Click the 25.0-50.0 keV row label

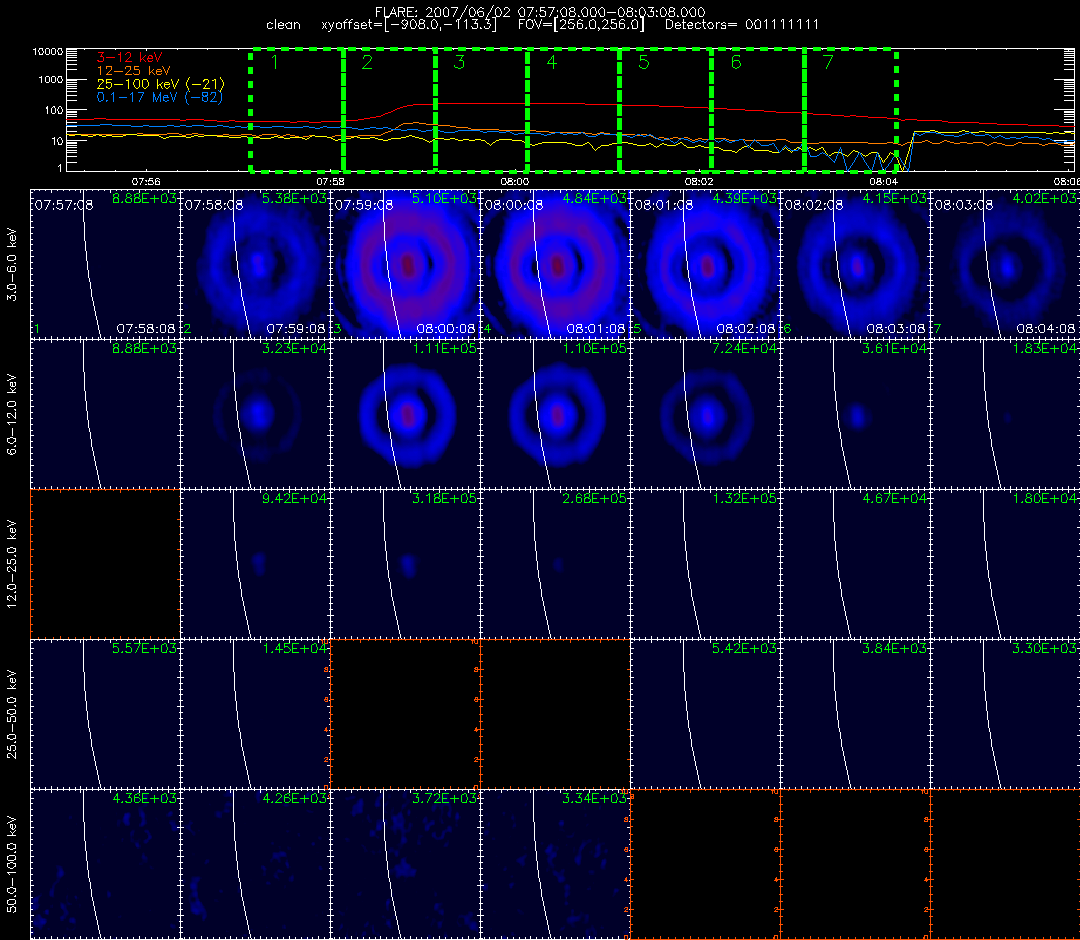[x=12, y=714]
